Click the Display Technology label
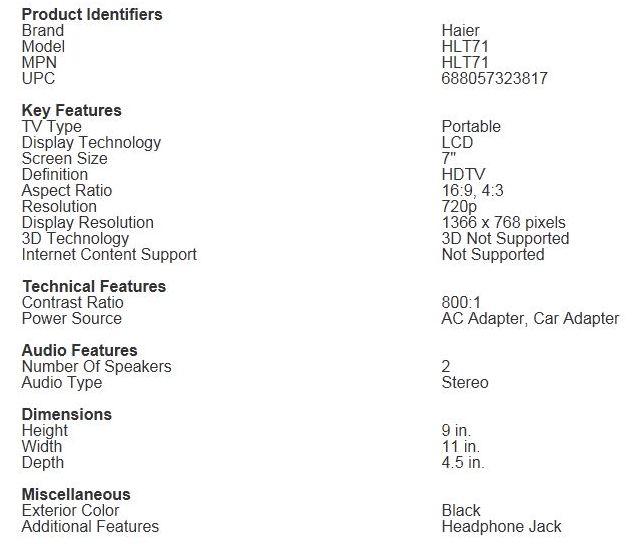 pyautogui.click(x=91, y=143)
